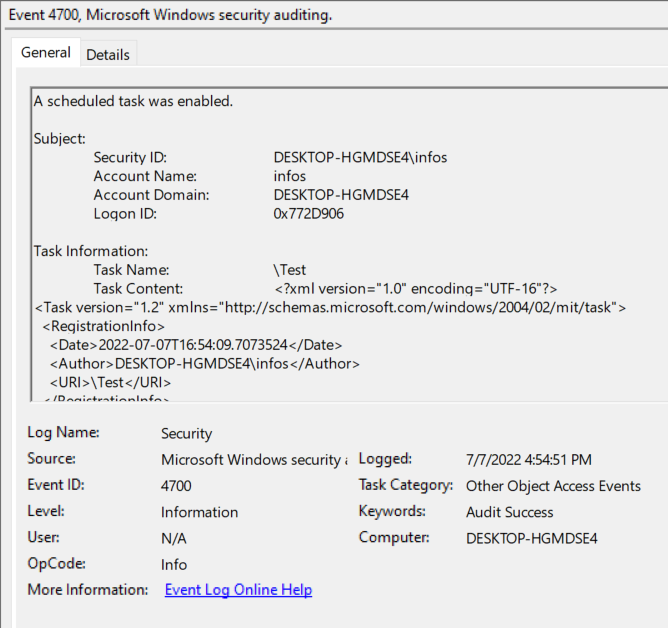Click the xml version encoding UTF-16 line

416,289
